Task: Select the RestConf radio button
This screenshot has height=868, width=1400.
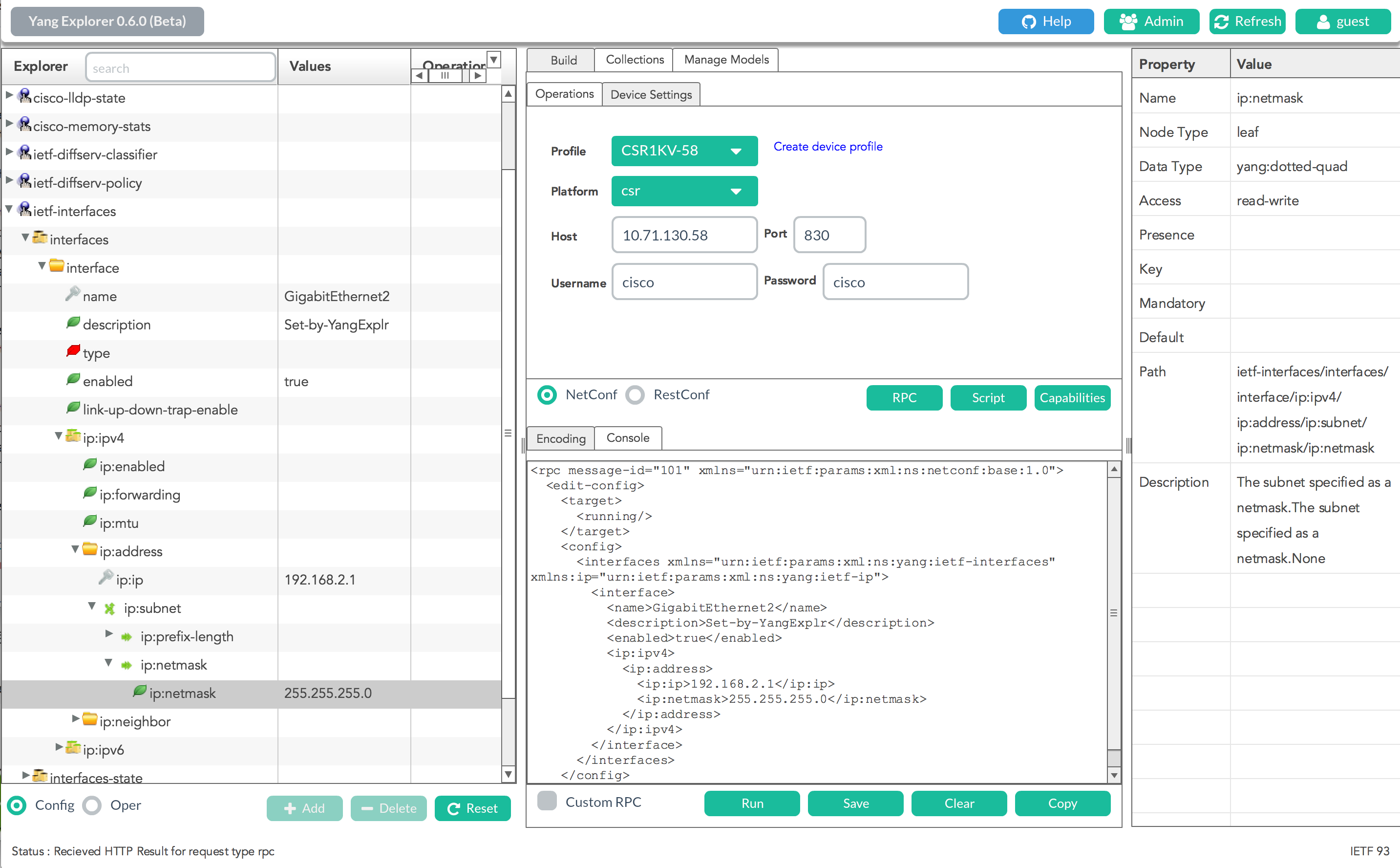Action: pyautogui.click(x=635, y=395)
